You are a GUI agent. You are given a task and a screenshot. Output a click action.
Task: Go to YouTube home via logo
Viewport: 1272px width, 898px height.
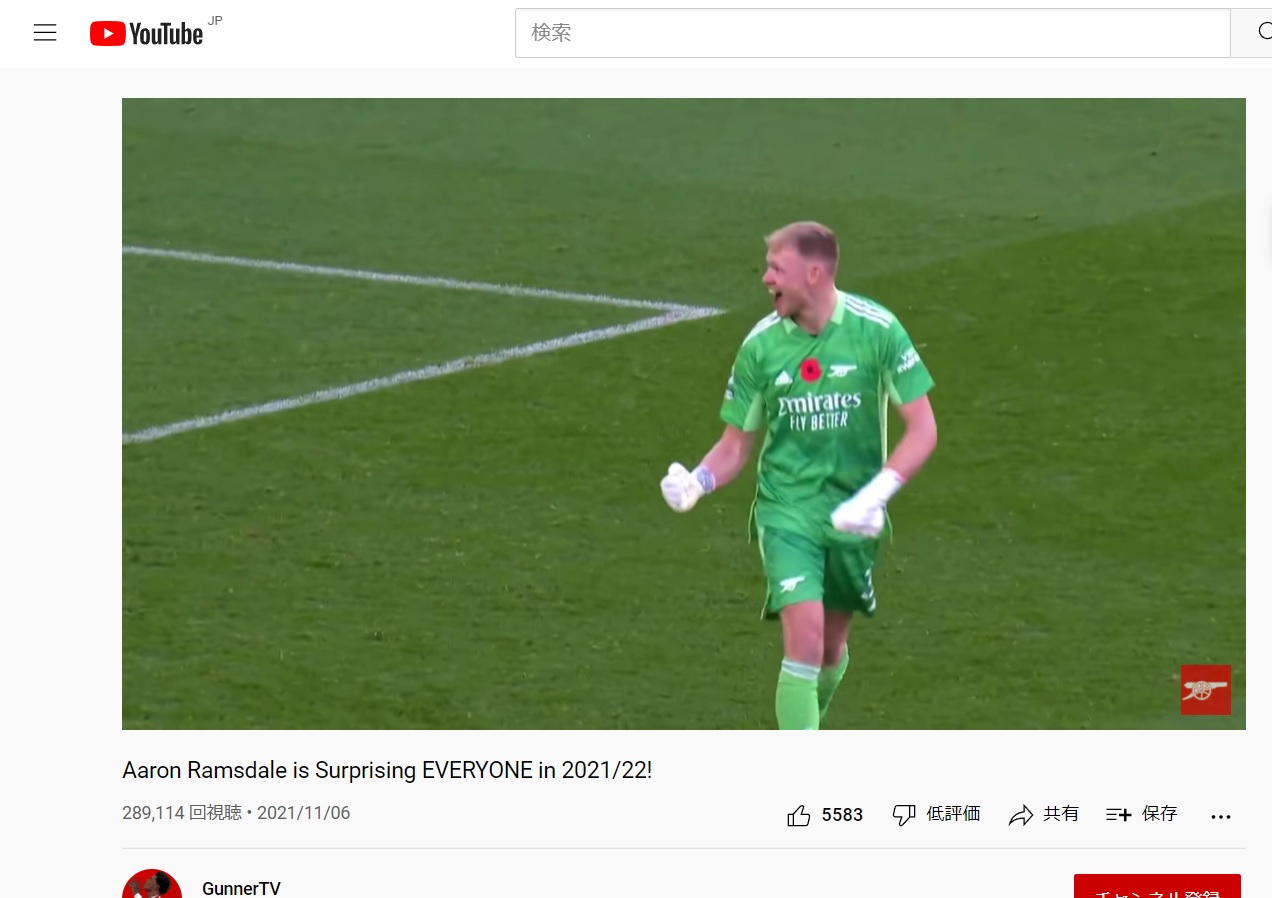(146, 34)
